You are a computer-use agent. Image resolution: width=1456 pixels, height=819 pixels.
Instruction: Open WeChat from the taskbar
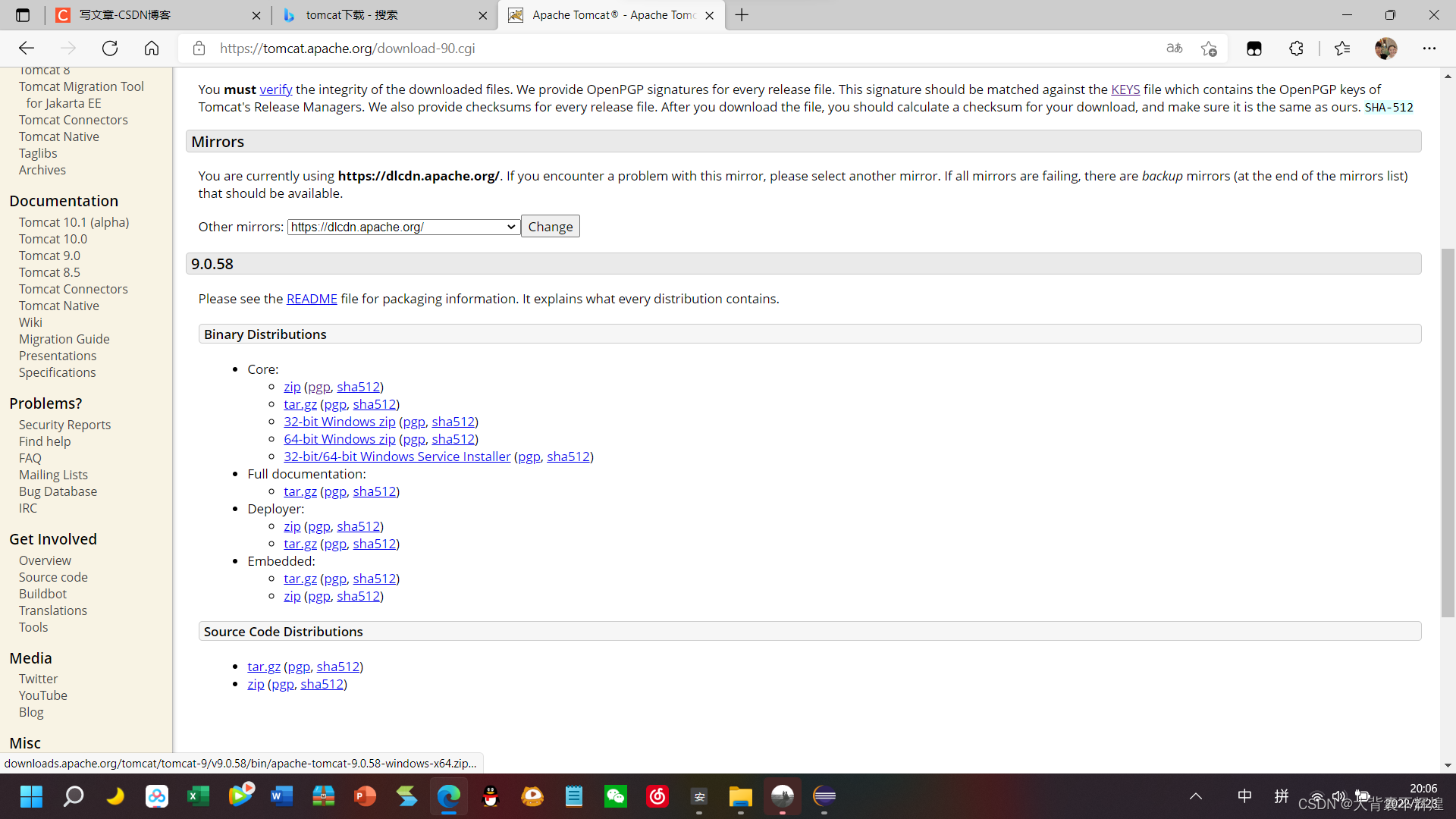tap(615, 796)
